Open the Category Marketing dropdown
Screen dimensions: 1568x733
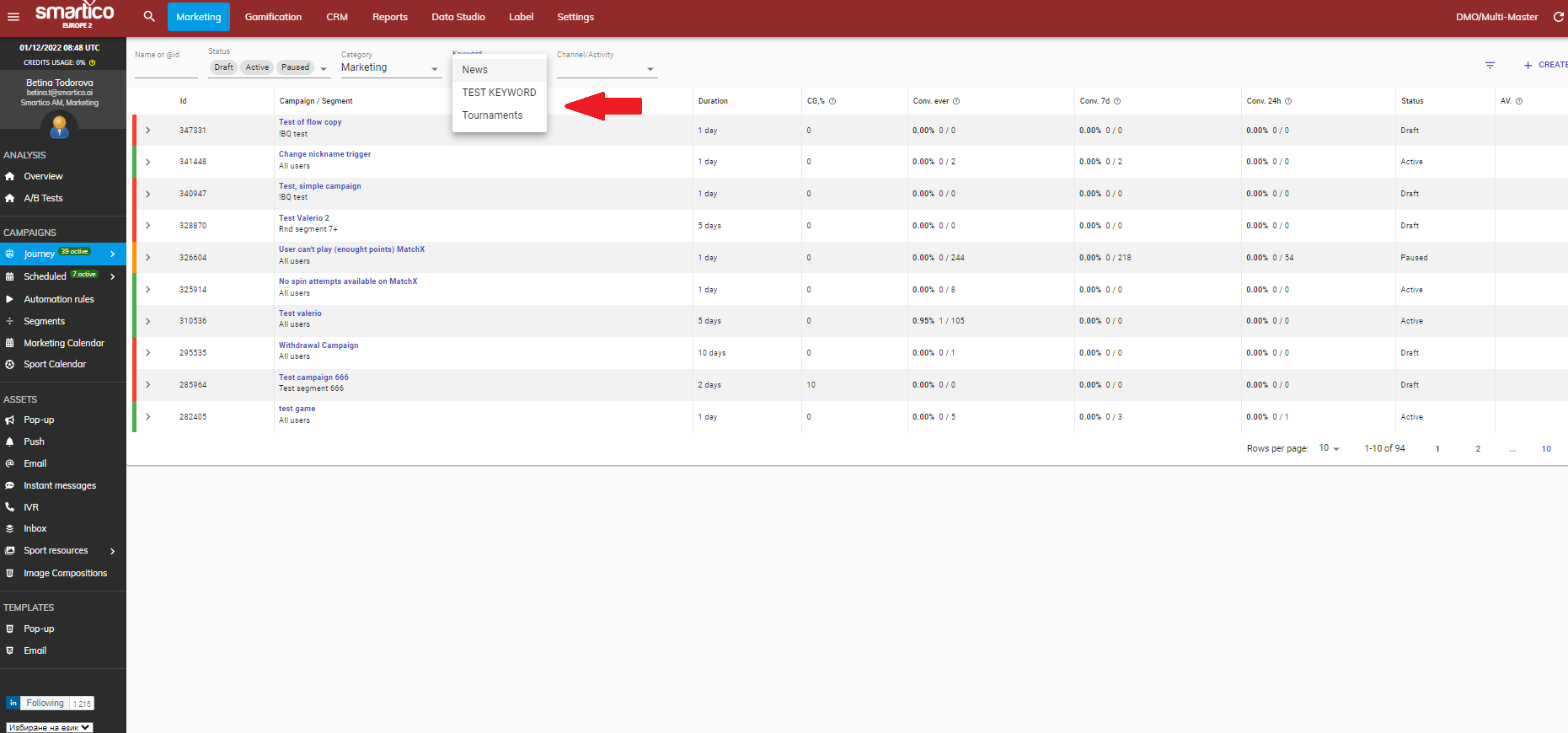pyautogui.click(x=390, y=68)
